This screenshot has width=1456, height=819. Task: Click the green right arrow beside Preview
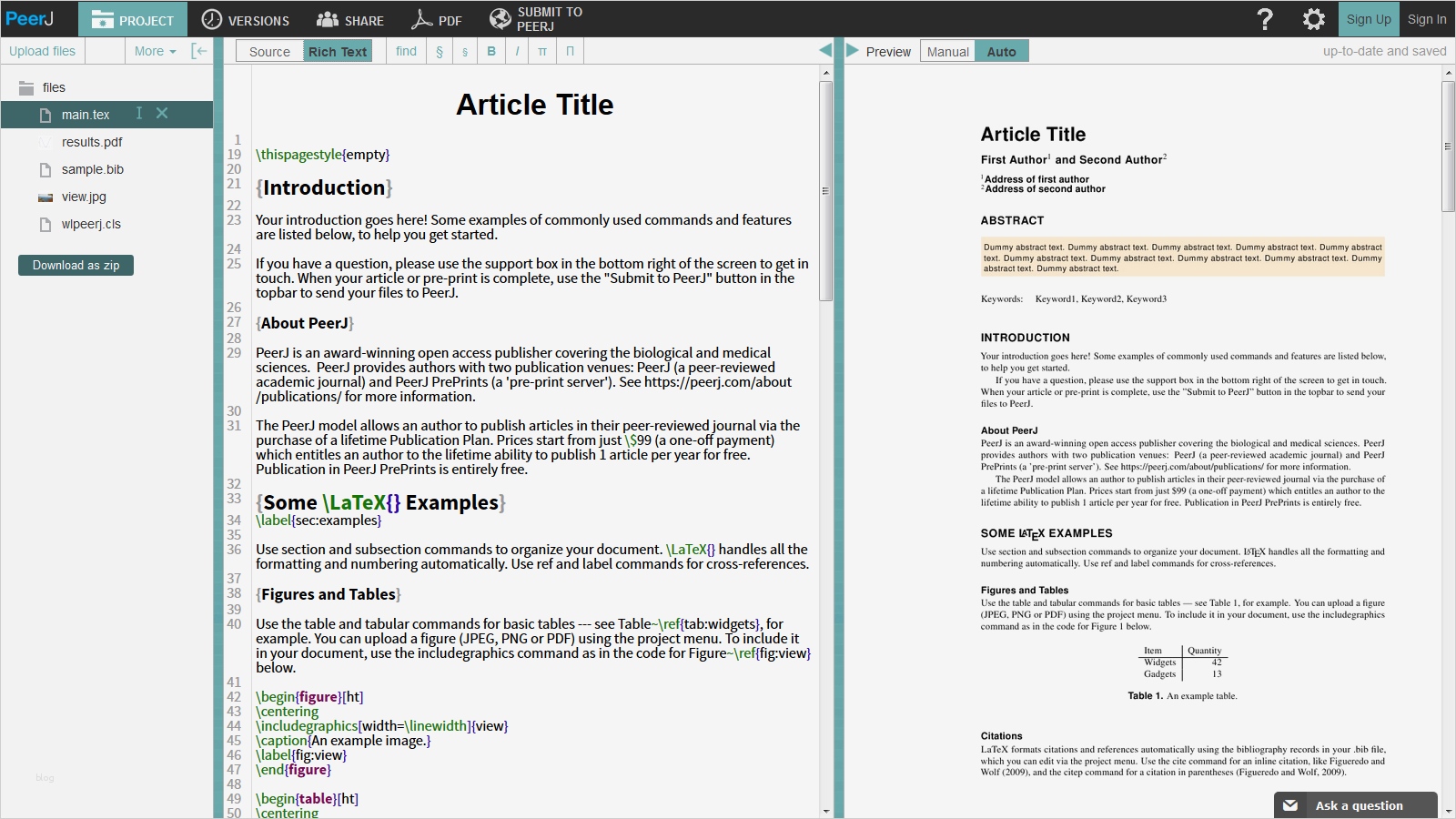click(853, 50)
